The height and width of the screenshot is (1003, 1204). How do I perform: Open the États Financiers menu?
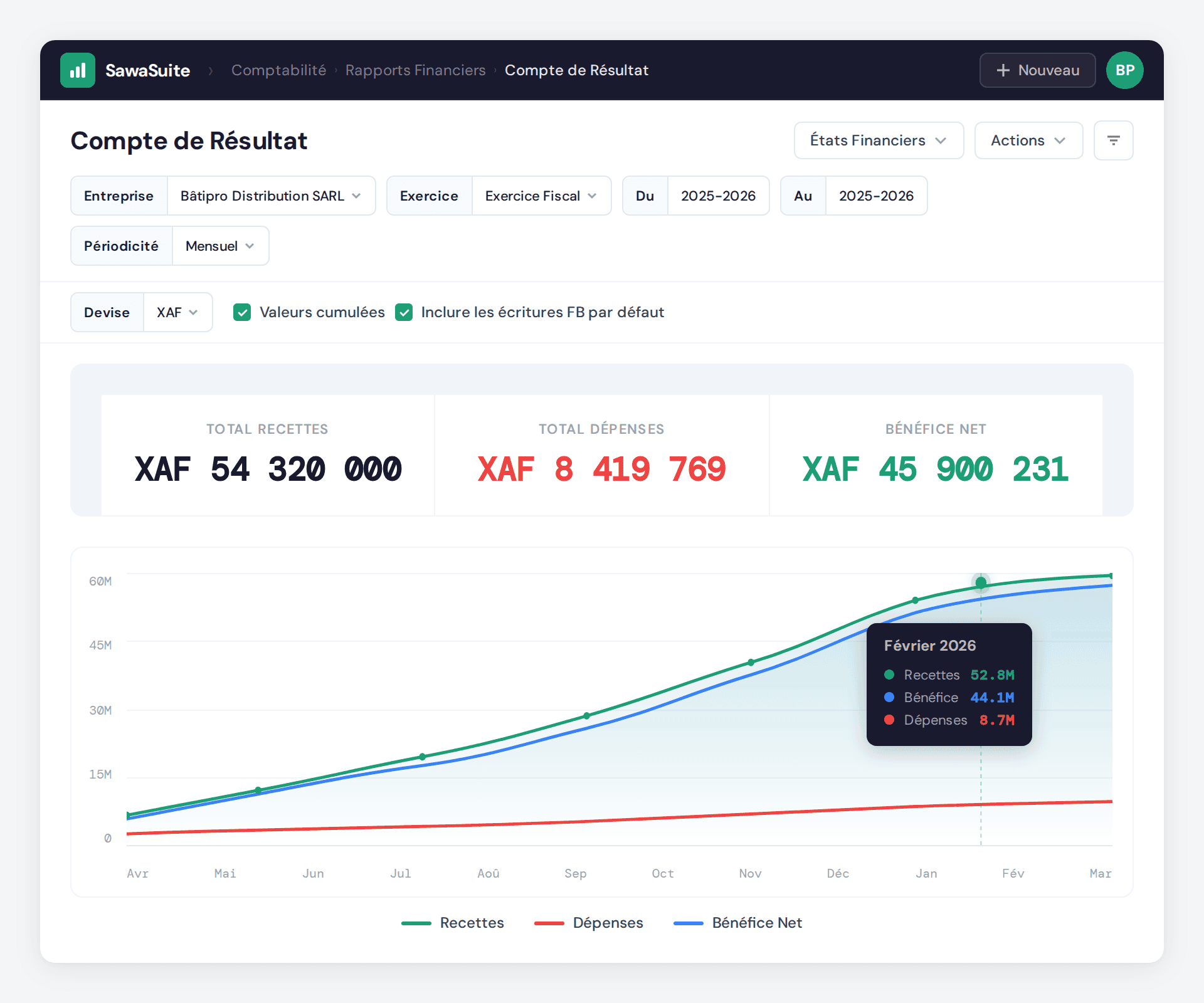coord(878,140)
